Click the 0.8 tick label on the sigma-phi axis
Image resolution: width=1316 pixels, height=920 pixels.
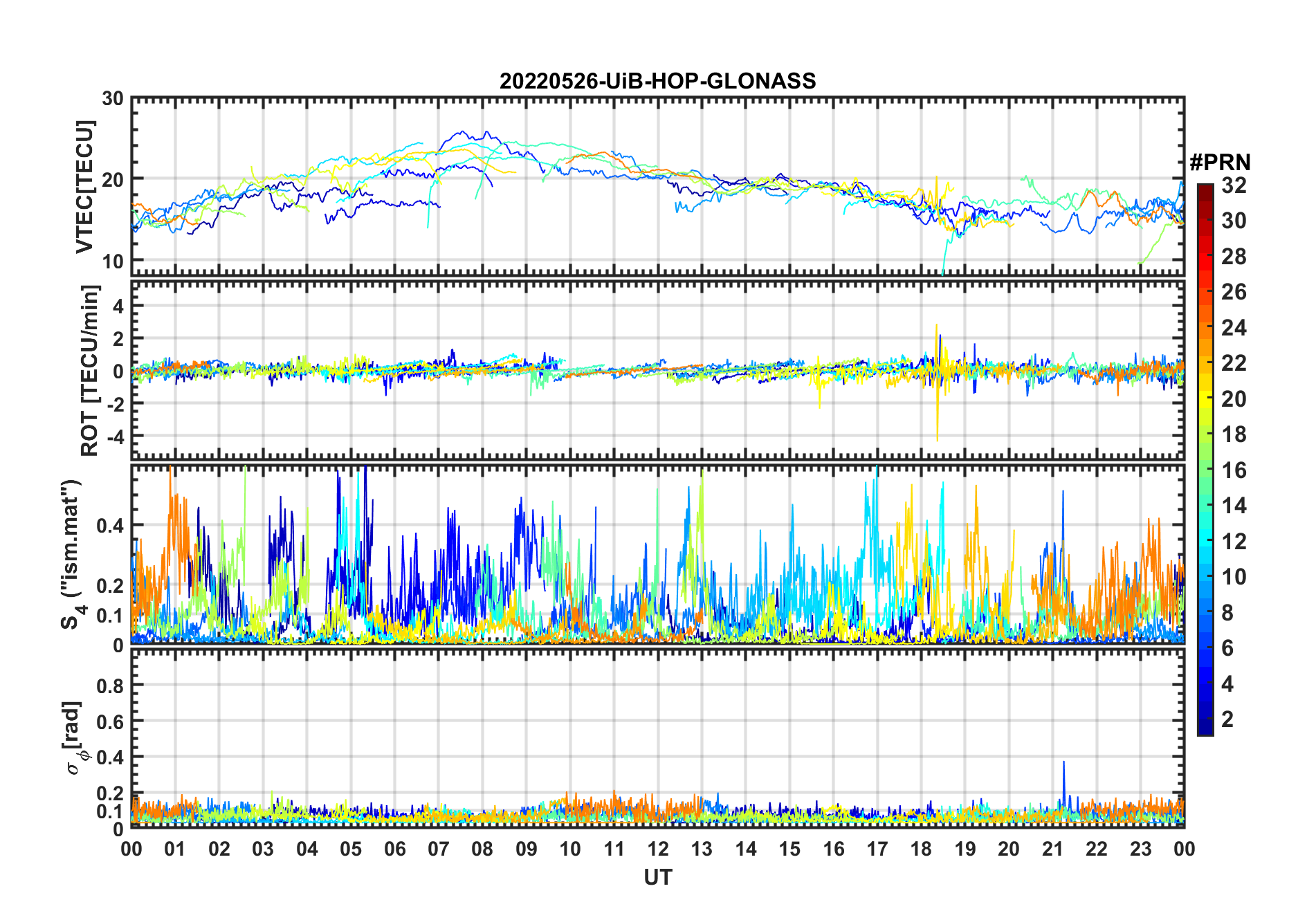click(109, 686)
